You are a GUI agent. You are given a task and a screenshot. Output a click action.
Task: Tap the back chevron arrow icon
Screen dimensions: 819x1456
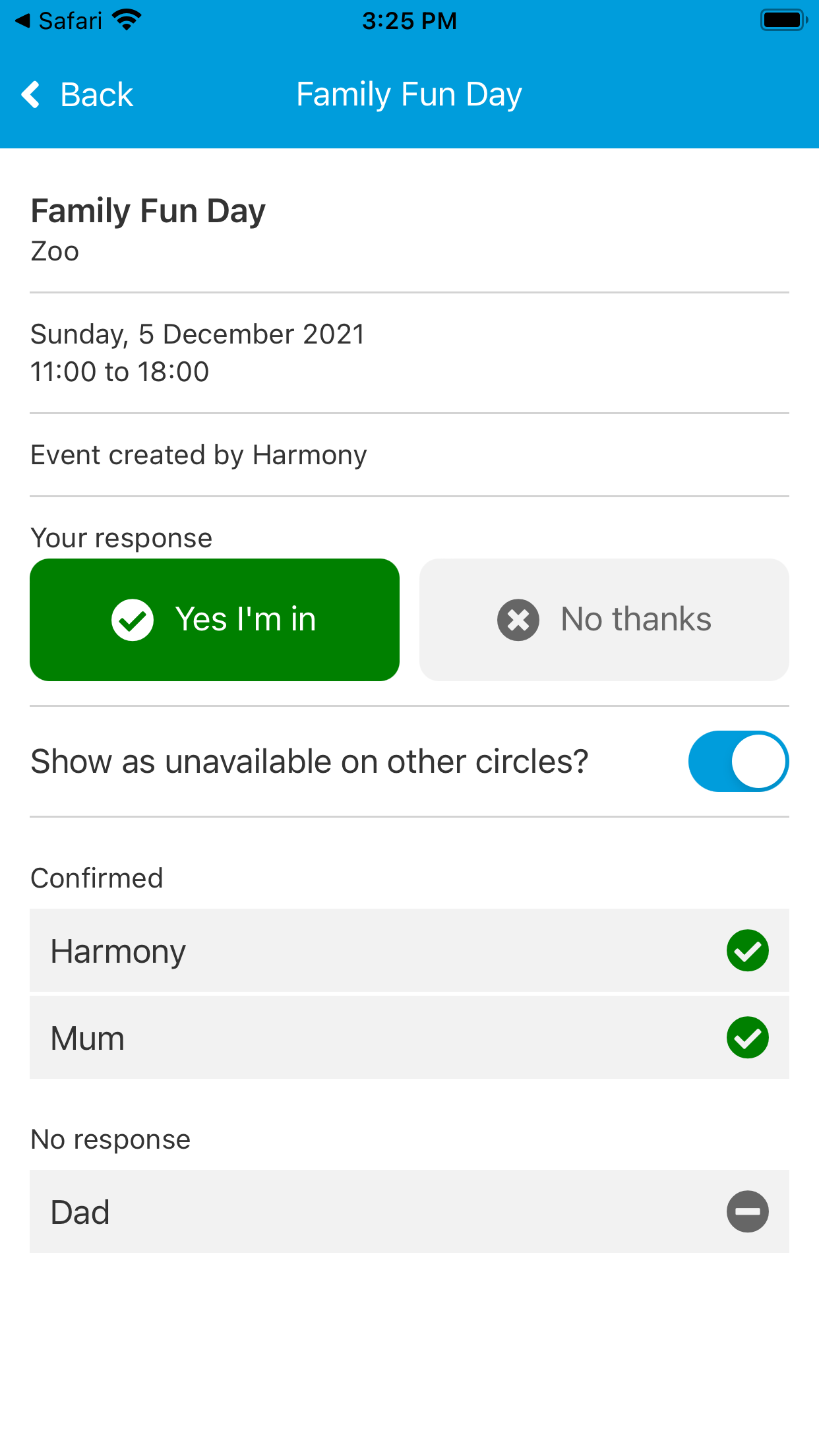(31, 94)
